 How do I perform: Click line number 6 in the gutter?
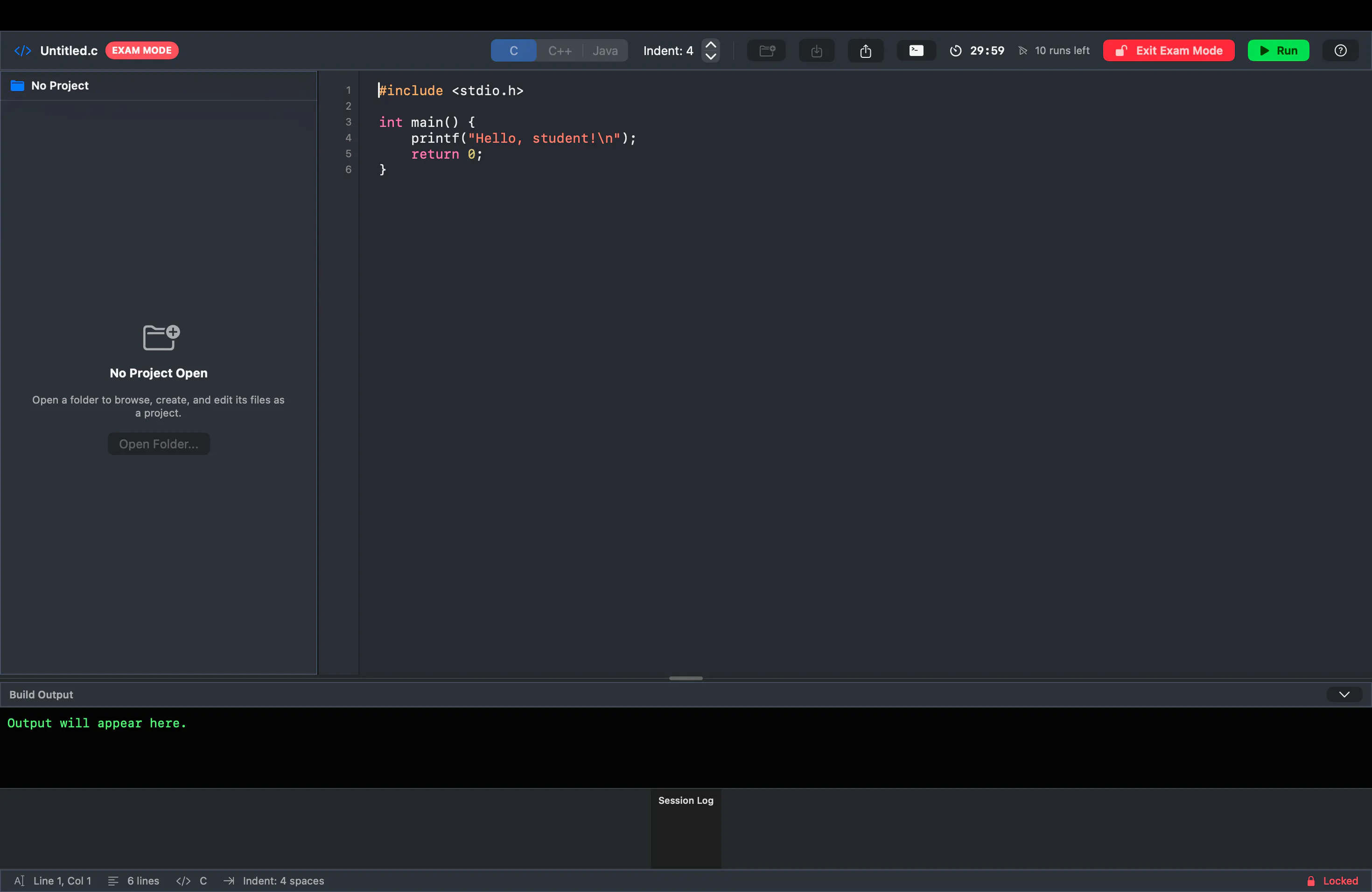point(348,169)
